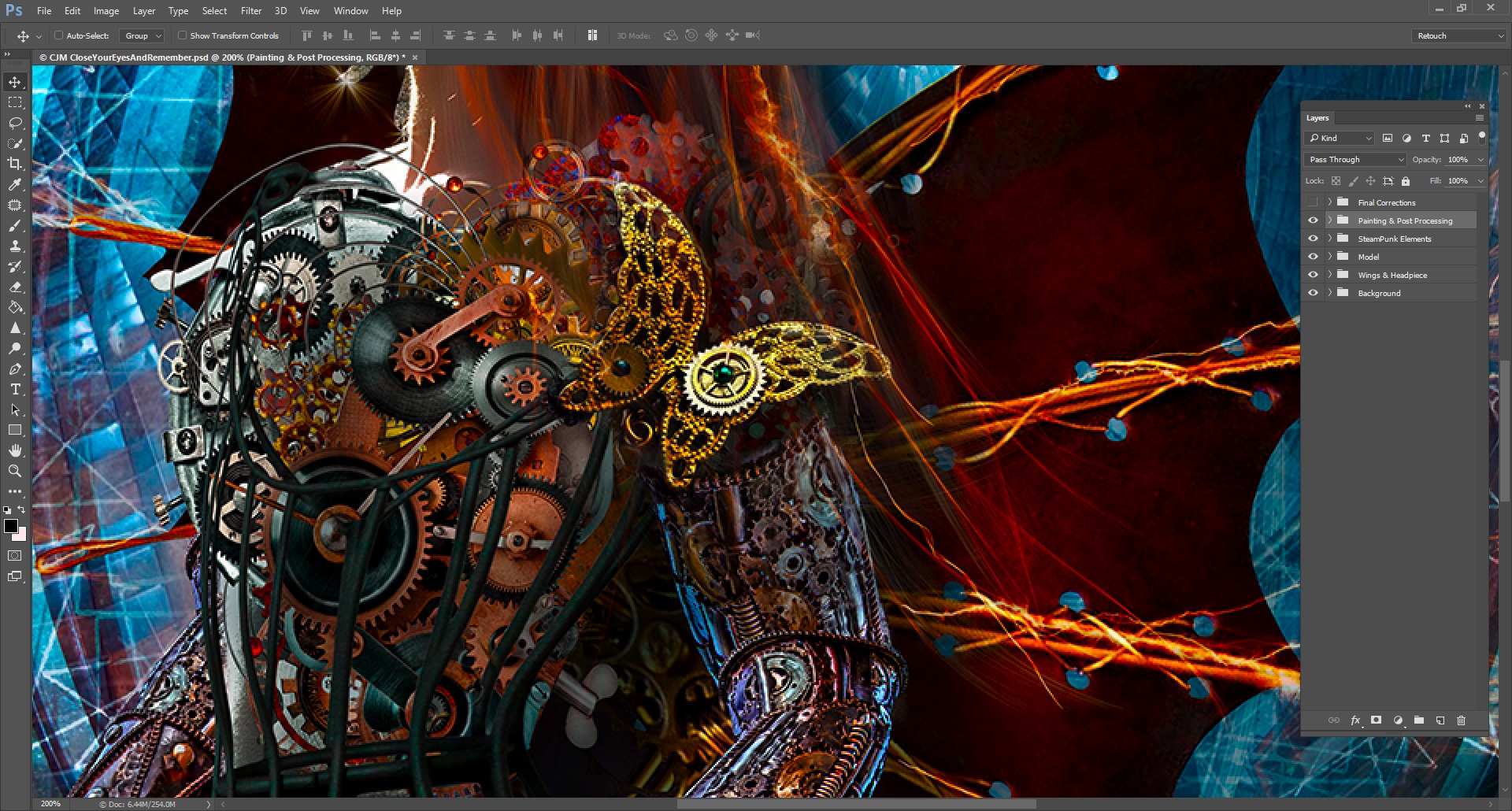
Task: Show the Final Corrections layer group
Action: (1313, 202)
